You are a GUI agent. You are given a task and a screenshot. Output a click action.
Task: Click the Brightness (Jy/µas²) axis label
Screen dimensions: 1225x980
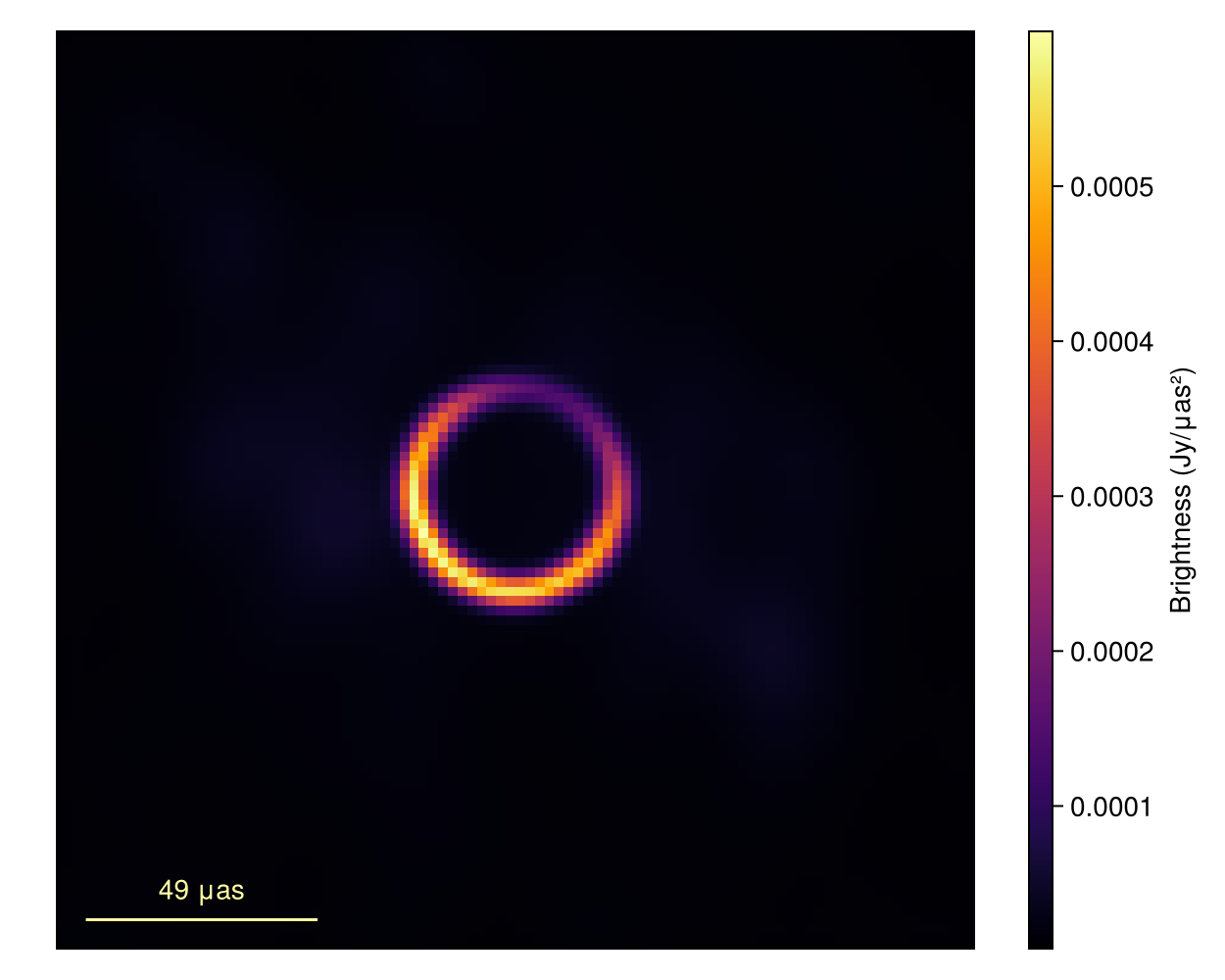(x=1182, y=490)
